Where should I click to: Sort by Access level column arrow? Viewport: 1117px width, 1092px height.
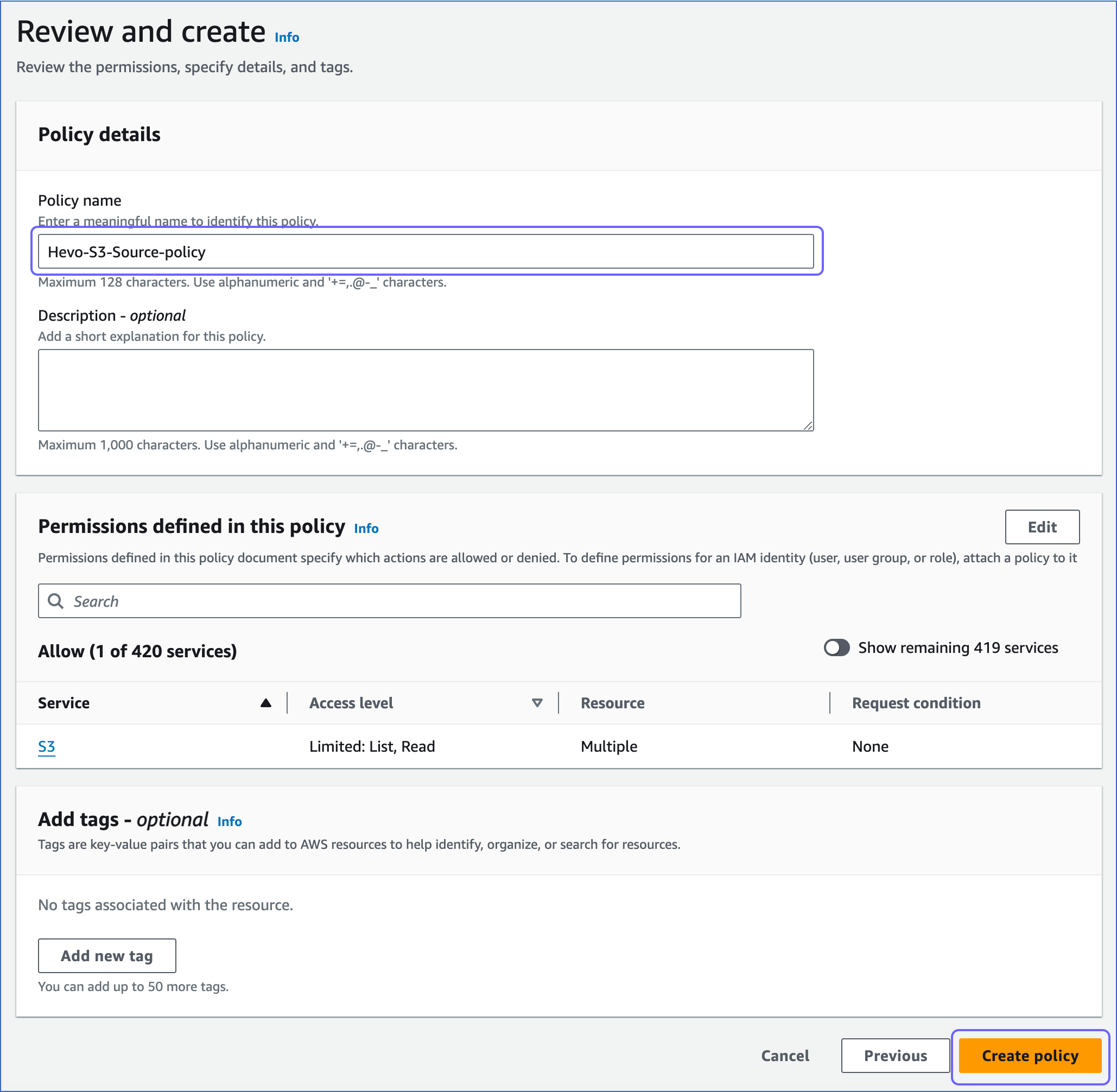(x=537, y=702)
